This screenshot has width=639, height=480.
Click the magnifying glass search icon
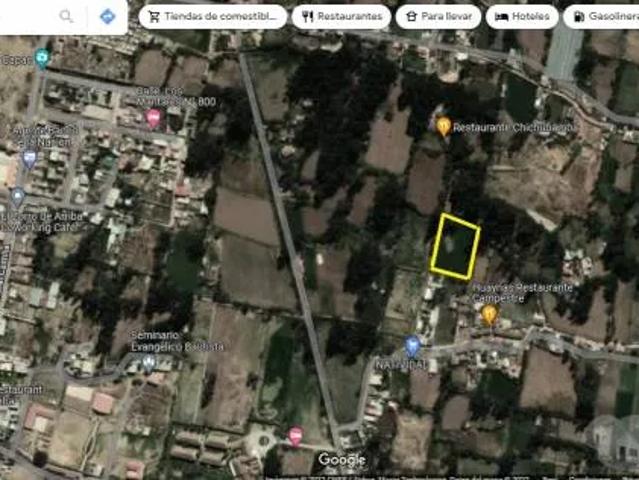(x=66, y=17)
